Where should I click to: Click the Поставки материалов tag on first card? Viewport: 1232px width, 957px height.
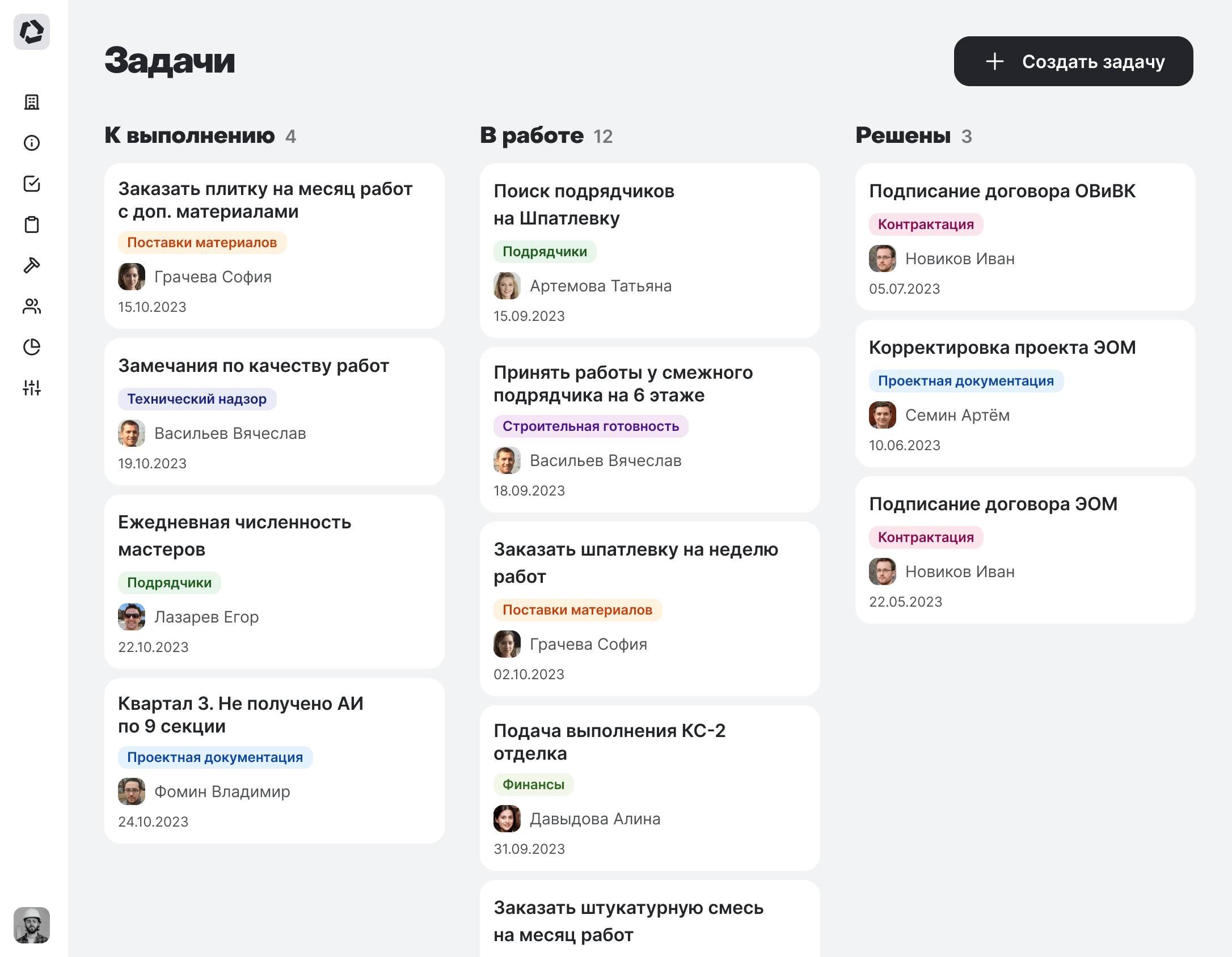[x=202, y=243]
